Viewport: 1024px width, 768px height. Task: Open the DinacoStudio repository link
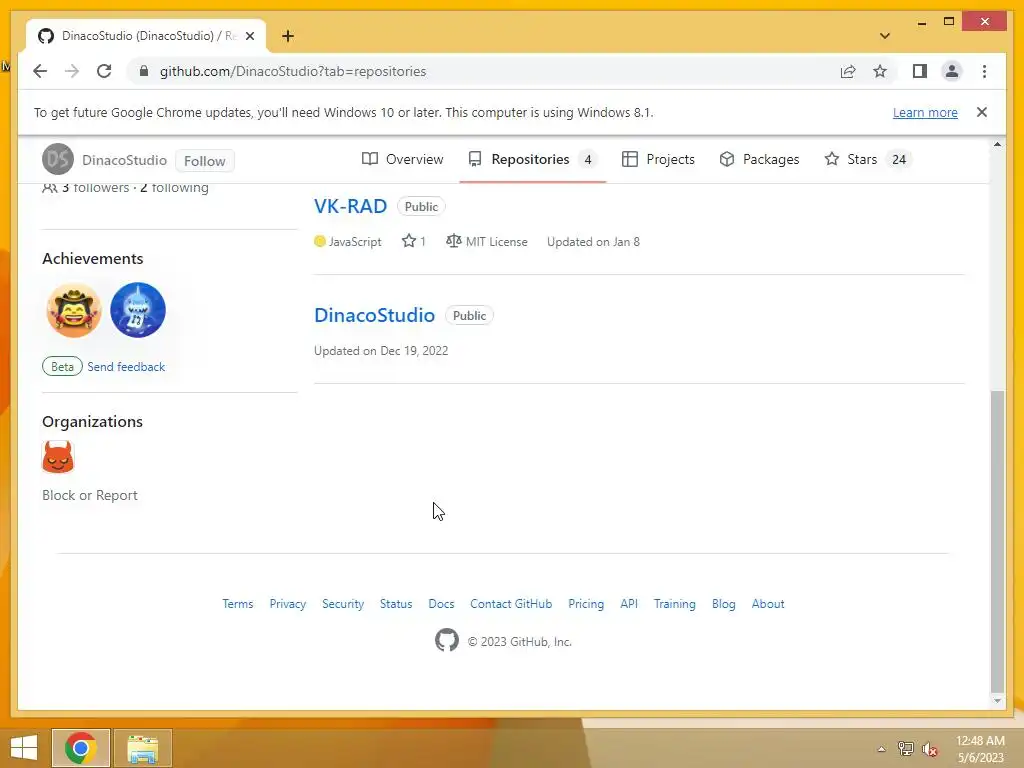click(x=374, y=315)
